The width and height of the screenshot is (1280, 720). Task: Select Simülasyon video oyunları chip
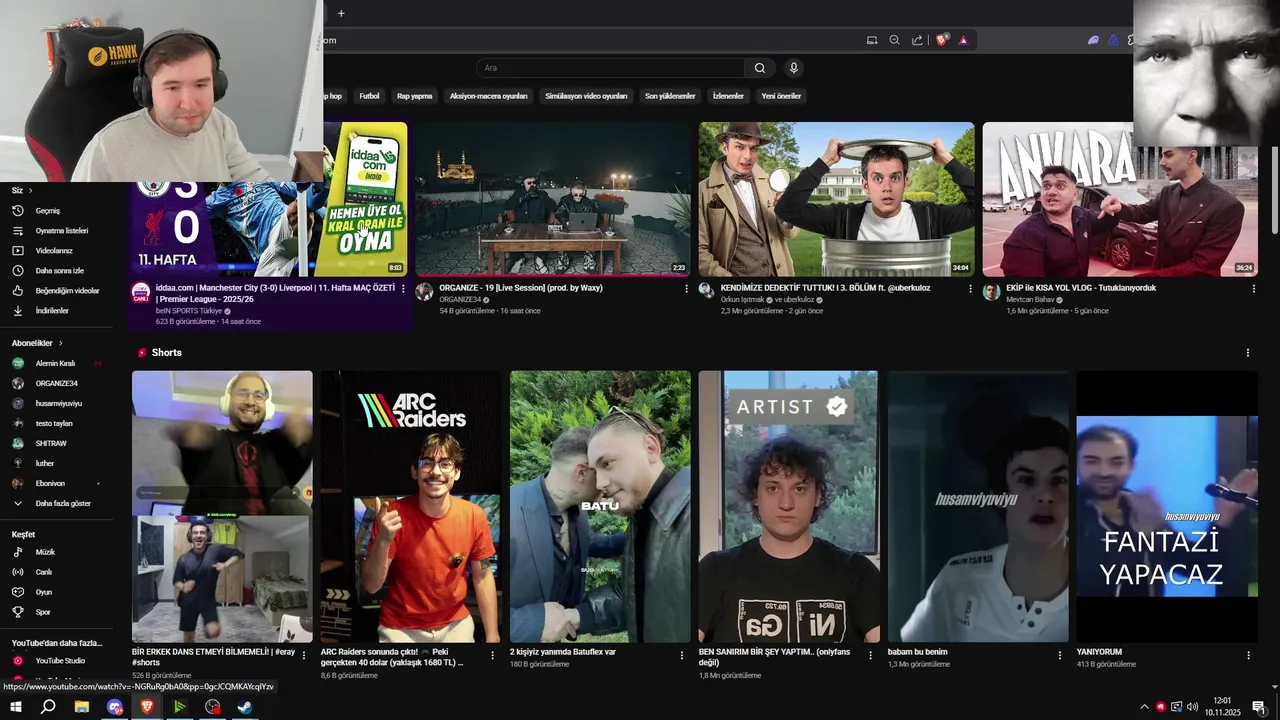[586, 96]
